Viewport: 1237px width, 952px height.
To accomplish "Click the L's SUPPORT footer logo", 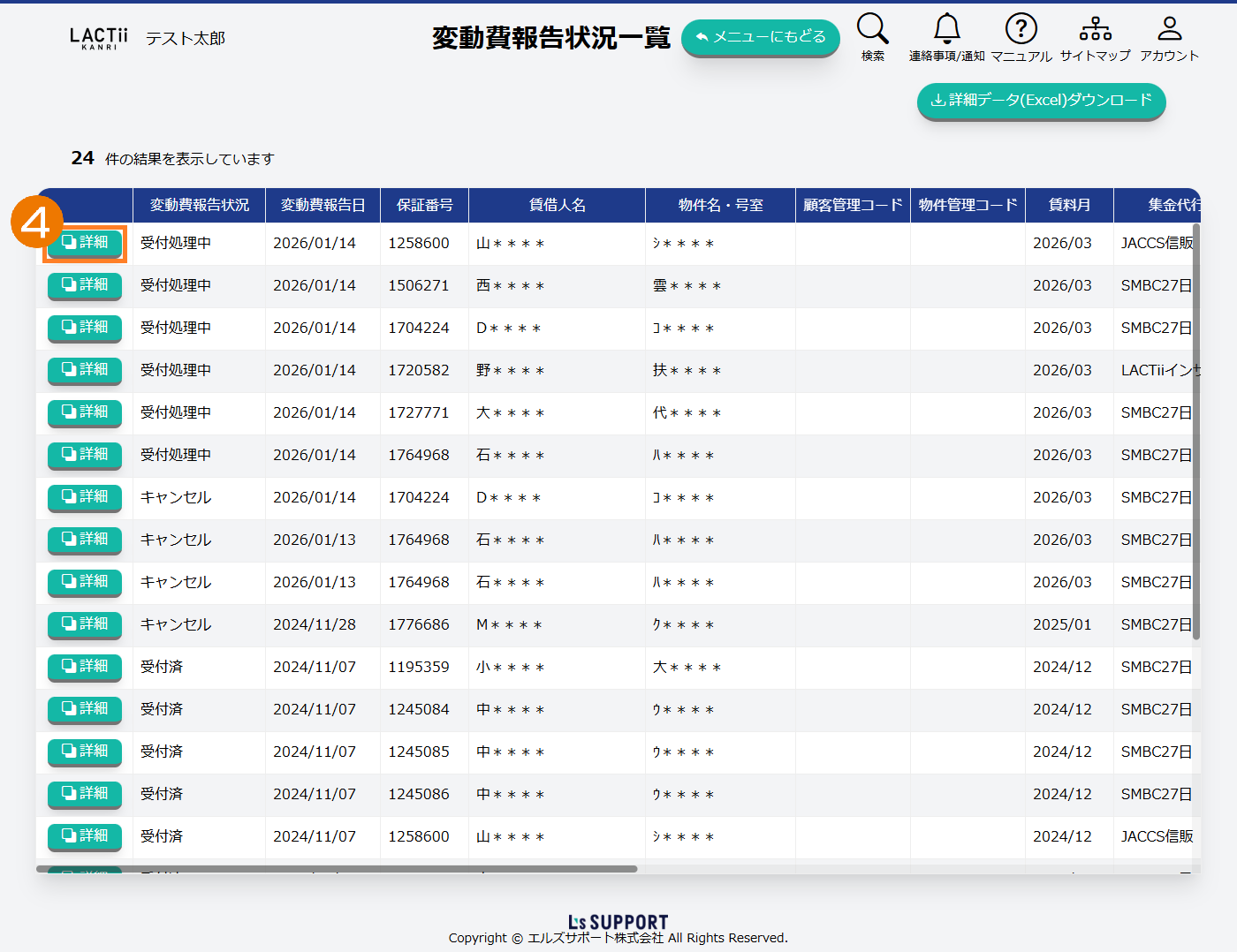I will (618, 922).
